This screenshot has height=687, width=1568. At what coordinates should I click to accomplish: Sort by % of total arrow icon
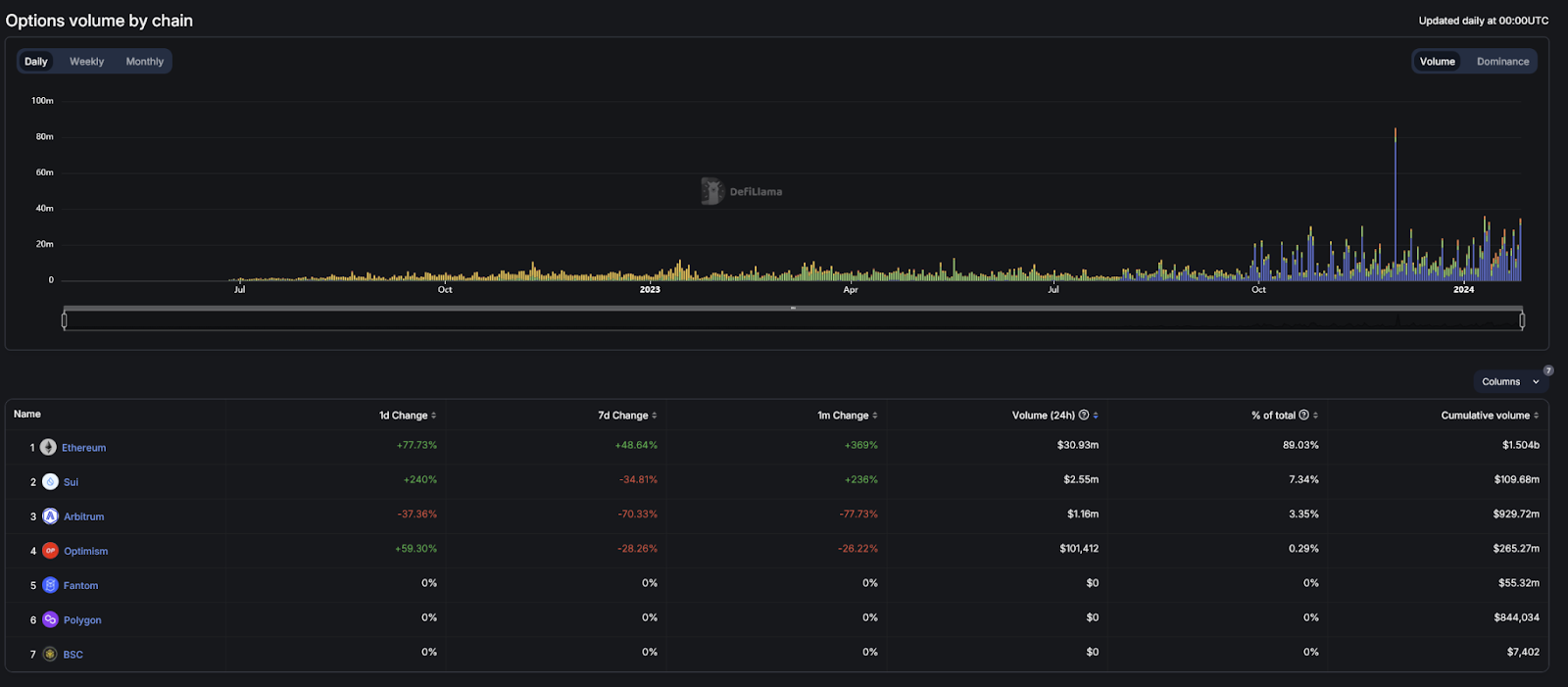tap(1315, 416)
